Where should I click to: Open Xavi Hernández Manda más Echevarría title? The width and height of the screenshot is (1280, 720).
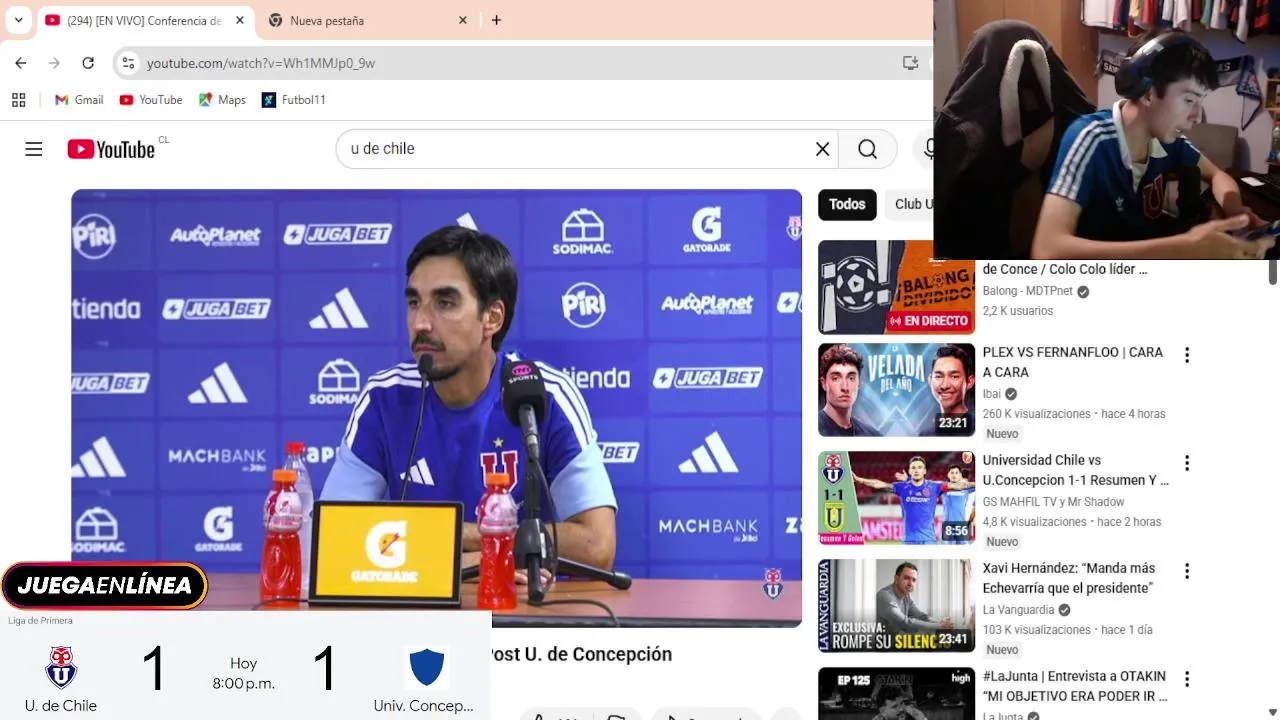point(1068,578)
